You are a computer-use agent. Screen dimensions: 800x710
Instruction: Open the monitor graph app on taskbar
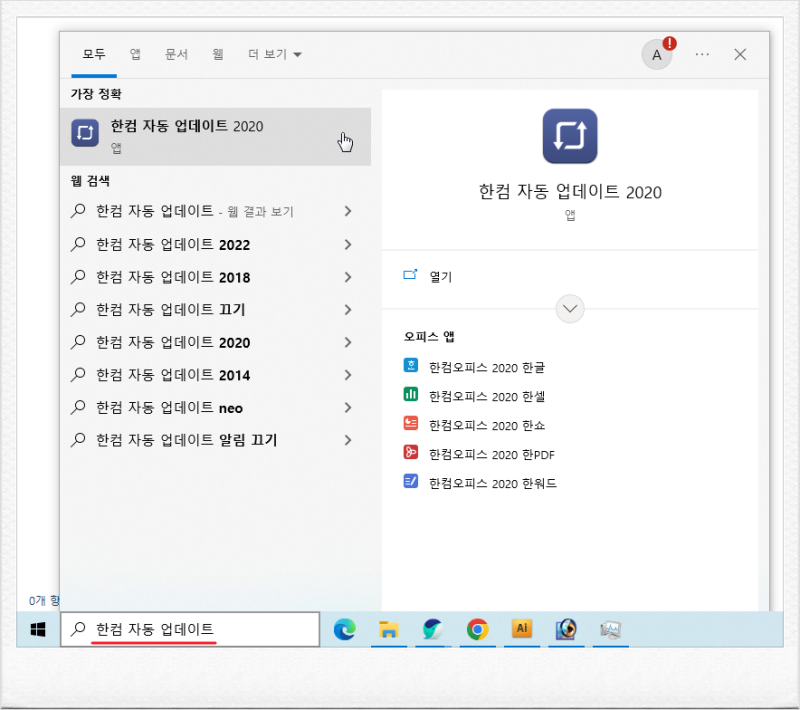click(x=610, y=629)
